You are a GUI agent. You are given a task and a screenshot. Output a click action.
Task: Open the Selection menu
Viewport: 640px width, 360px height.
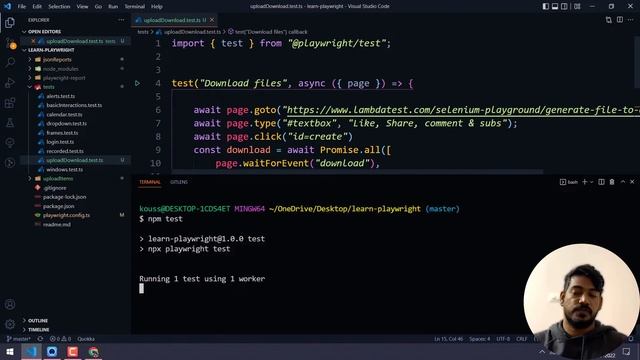pyautogui.click(x=59, y=7)
